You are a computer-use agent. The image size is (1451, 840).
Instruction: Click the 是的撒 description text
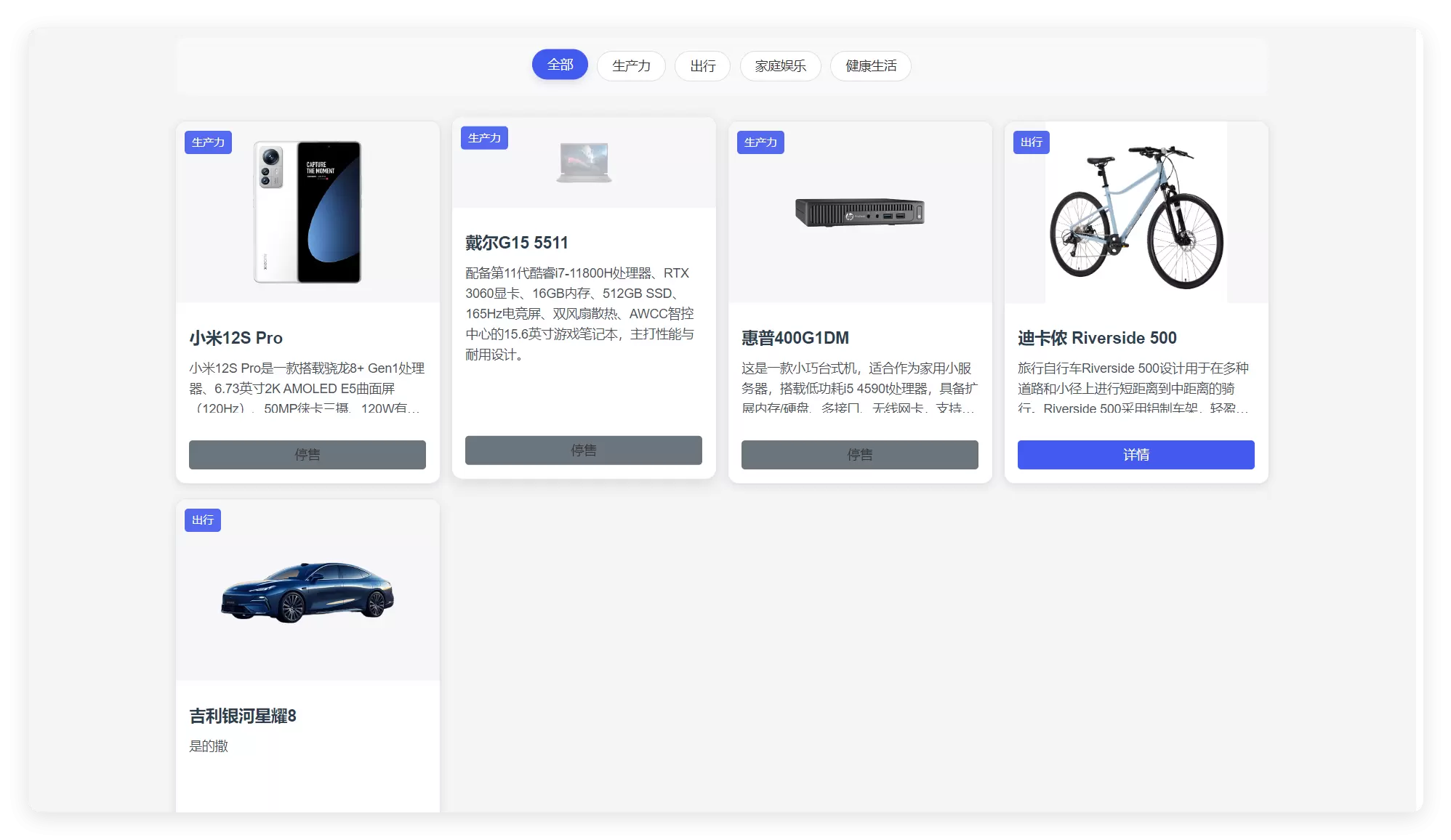point(209,746)
